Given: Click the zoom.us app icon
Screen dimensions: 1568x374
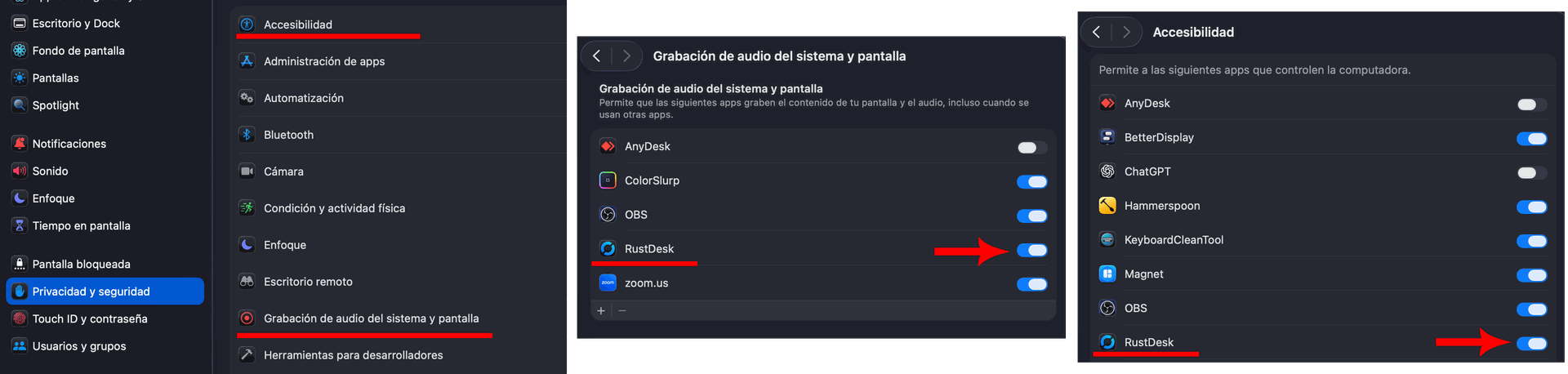Looking at the screenshot, I should (x=608, y=283).
